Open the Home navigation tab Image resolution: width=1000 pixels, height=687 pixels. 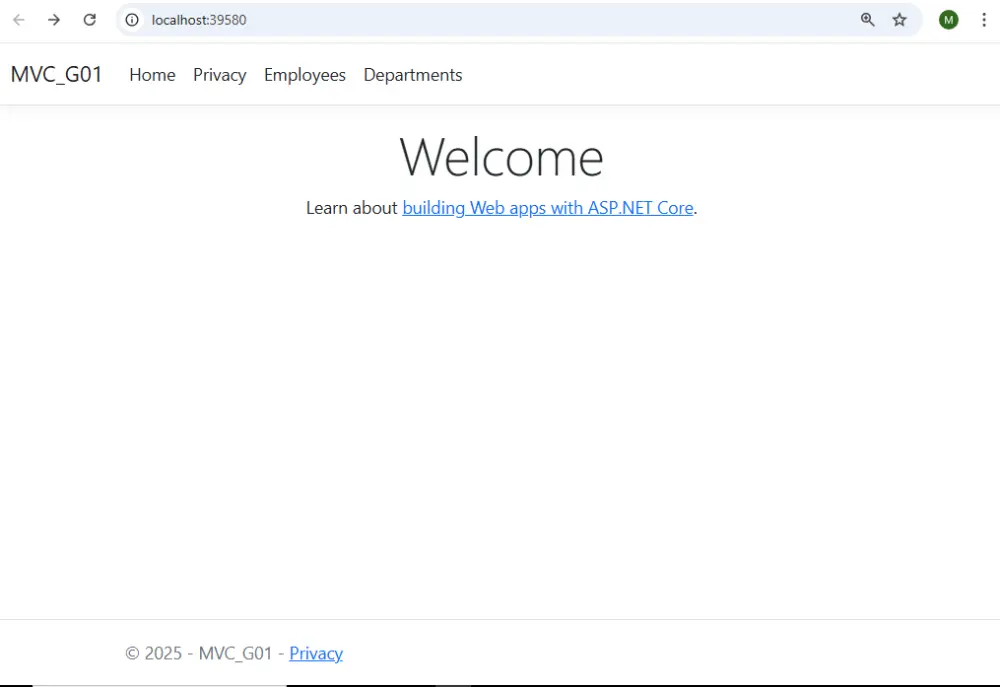click(x=152, y=74)
